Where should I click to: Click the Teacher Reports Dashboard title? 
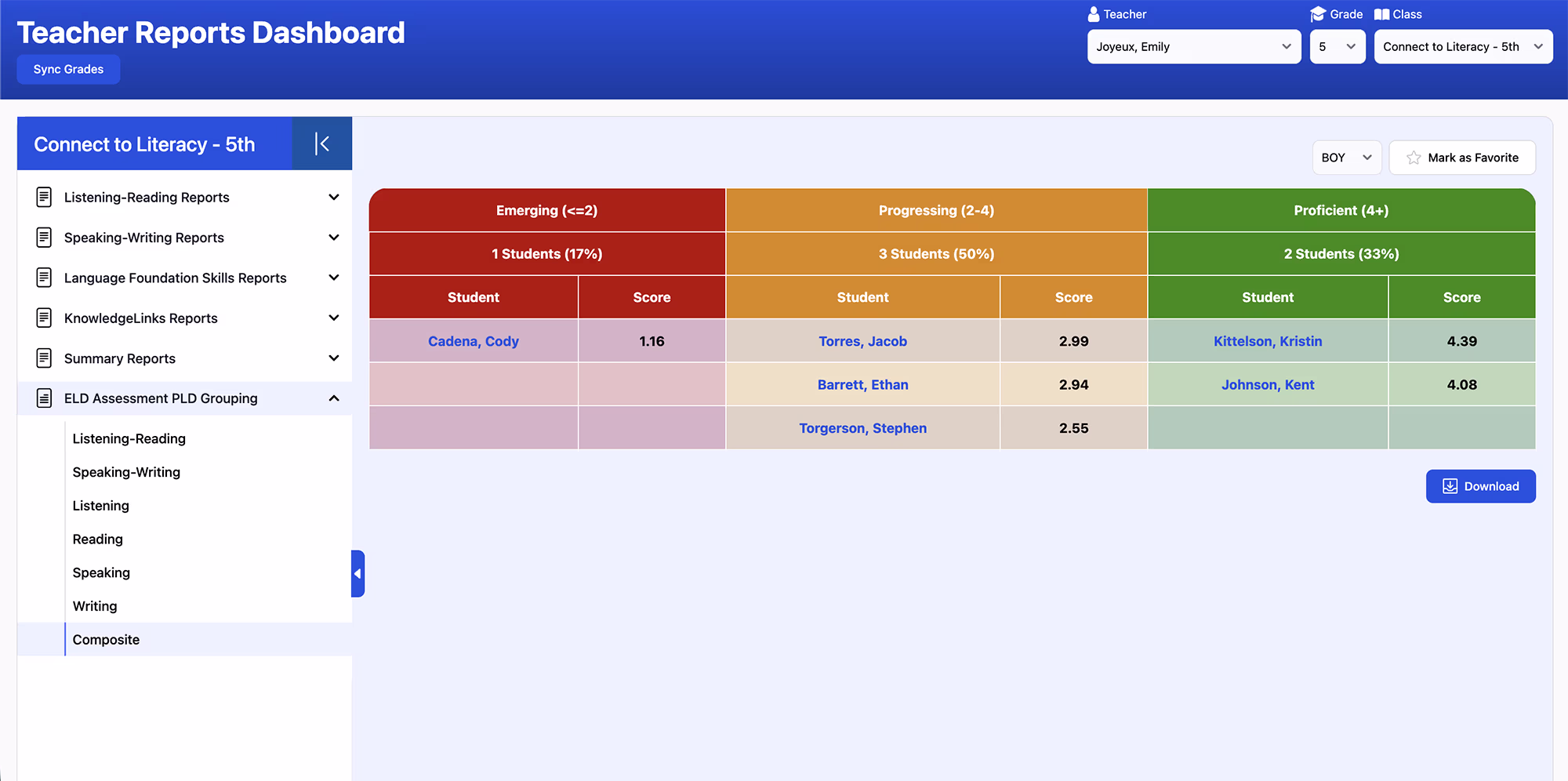point(211,33)
